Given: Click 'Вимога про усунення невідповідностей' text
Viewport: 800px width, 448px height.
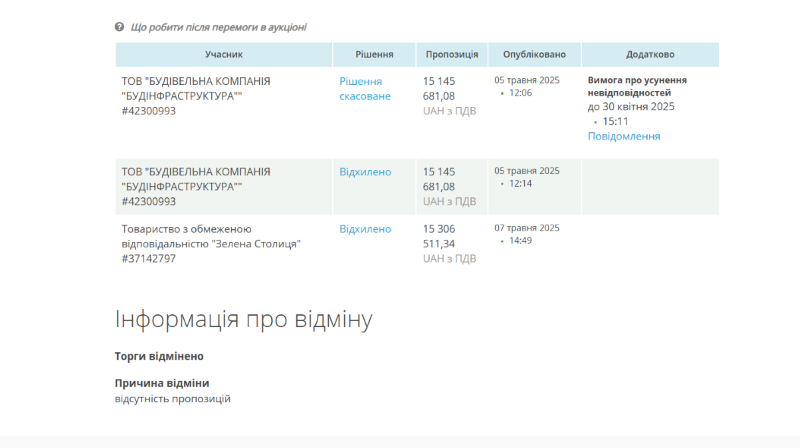Looking at the screenshot, I should click(637, 86).
